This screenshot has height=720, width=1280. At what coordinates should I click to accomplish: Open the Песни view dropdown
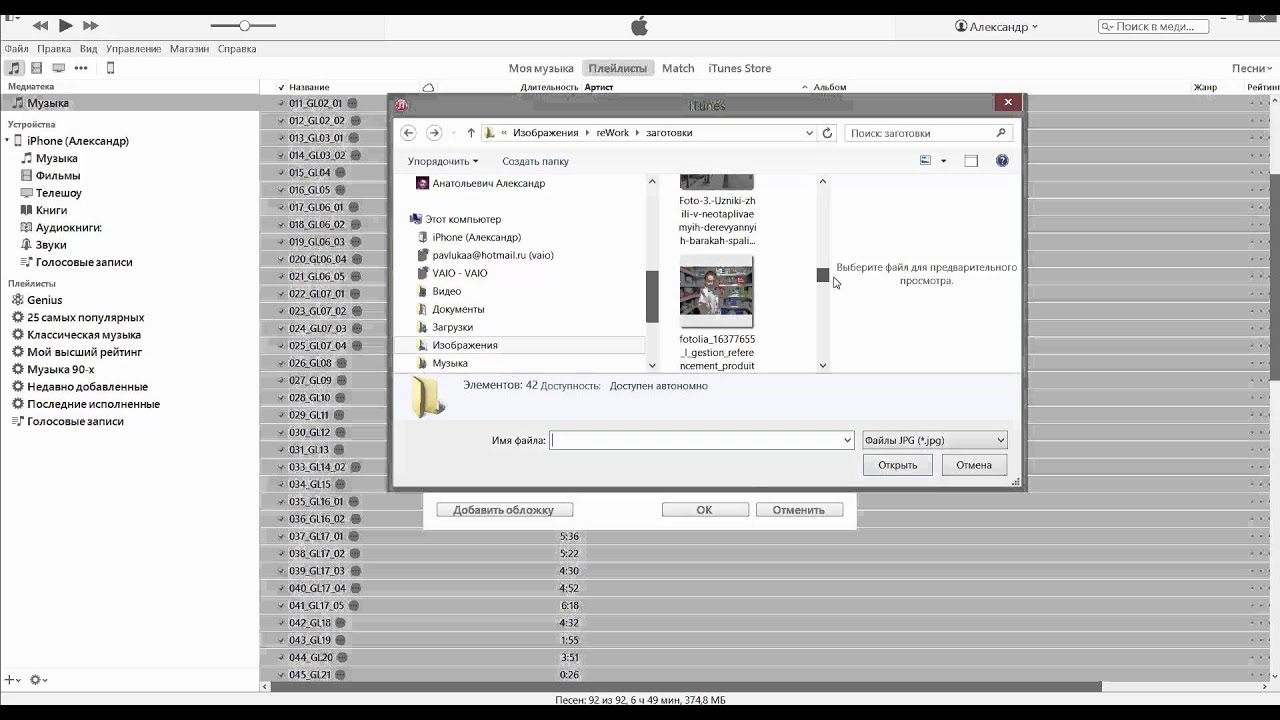1253,68
